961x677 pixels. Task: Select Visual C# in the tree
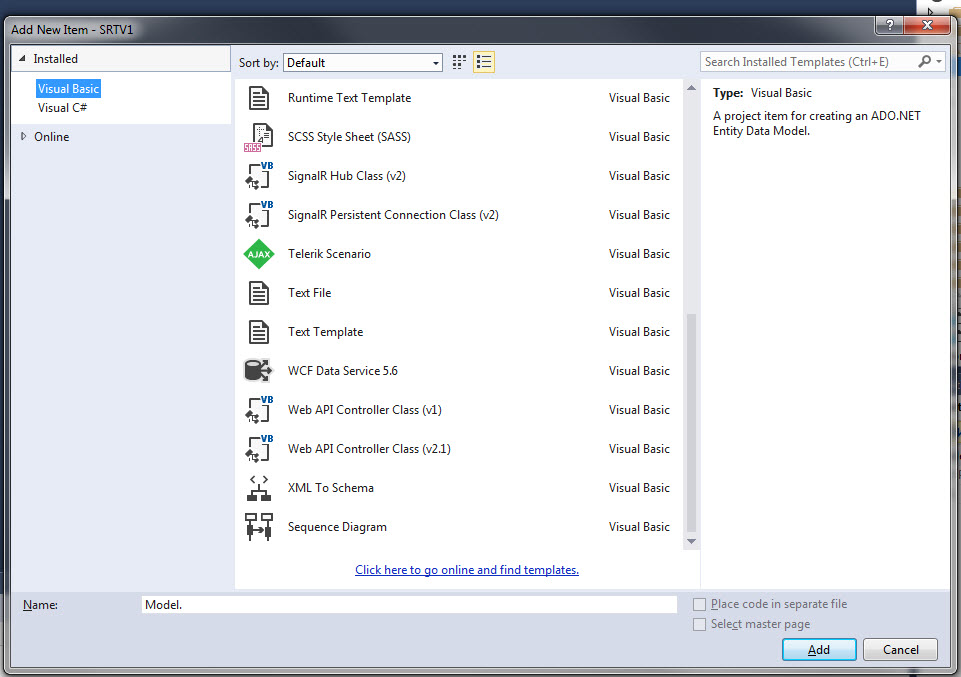[x=63, y=108]
